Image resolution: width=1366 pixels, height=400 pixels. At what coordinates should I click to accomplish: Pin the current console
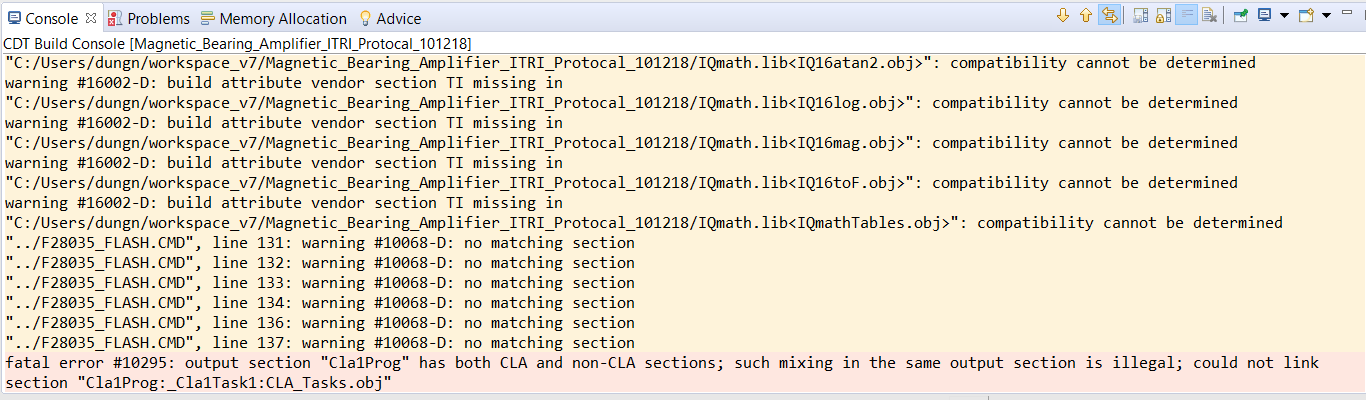click(x=1241, y=15)
